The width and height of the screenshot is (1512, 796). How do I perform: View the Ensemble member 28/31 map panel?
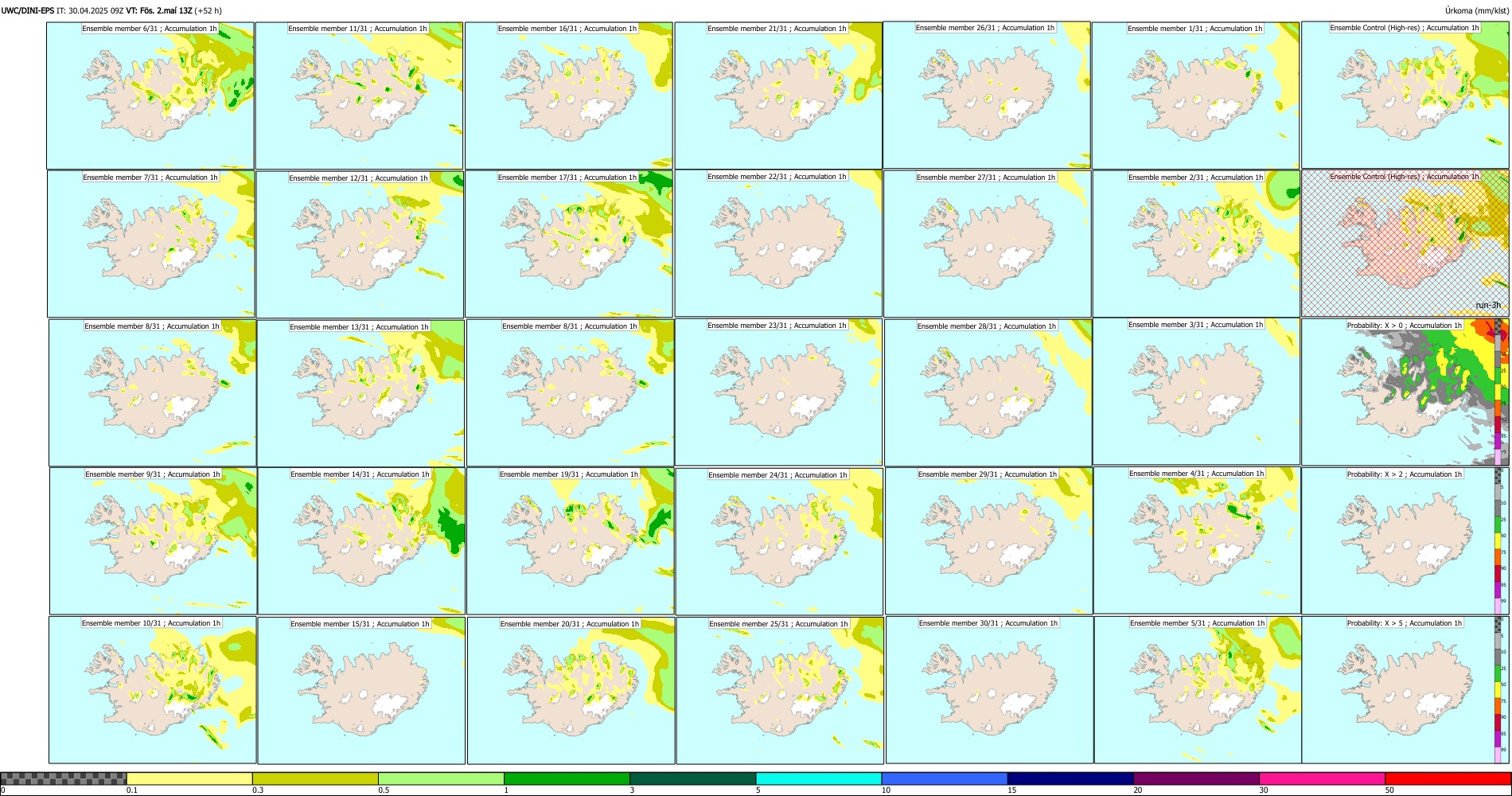988,393
